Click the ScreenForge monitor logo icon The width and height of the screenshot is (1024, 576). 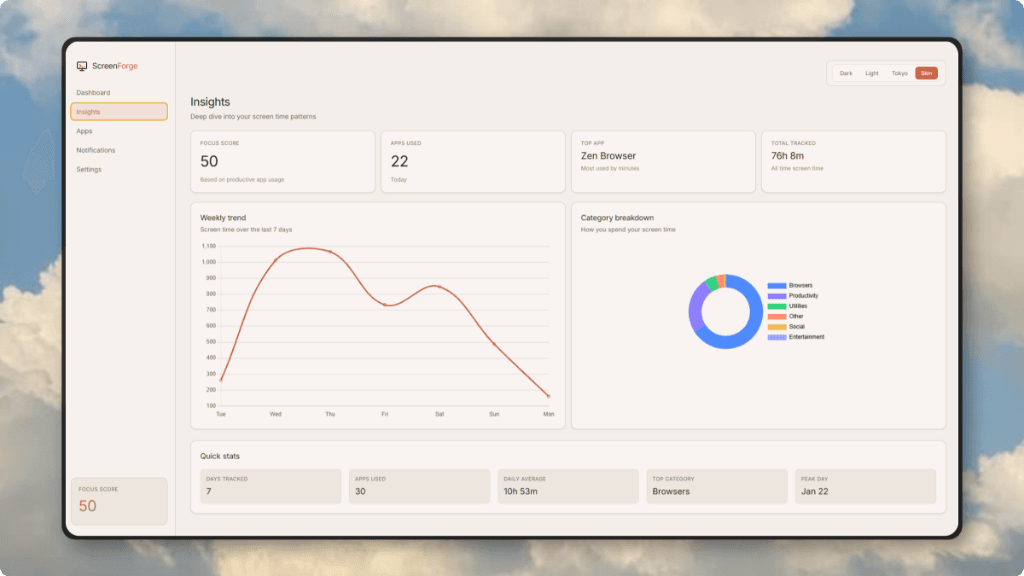point(80,66)
